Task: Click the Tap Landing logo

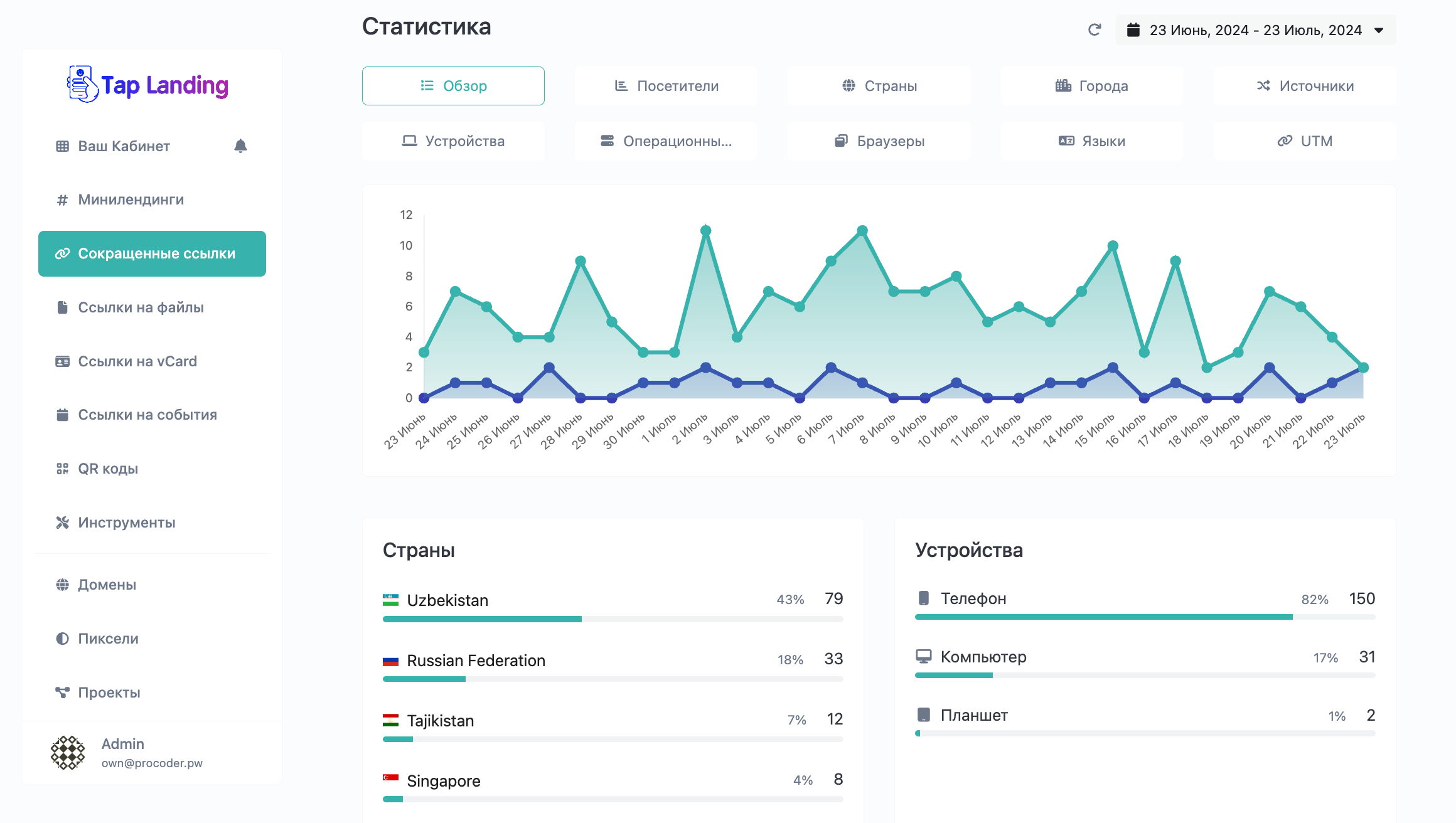Action: tap(148, 85)
